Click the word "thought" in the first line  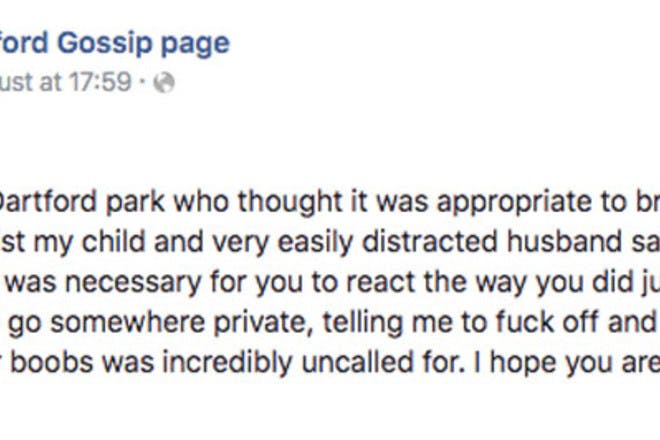point(290,203)
